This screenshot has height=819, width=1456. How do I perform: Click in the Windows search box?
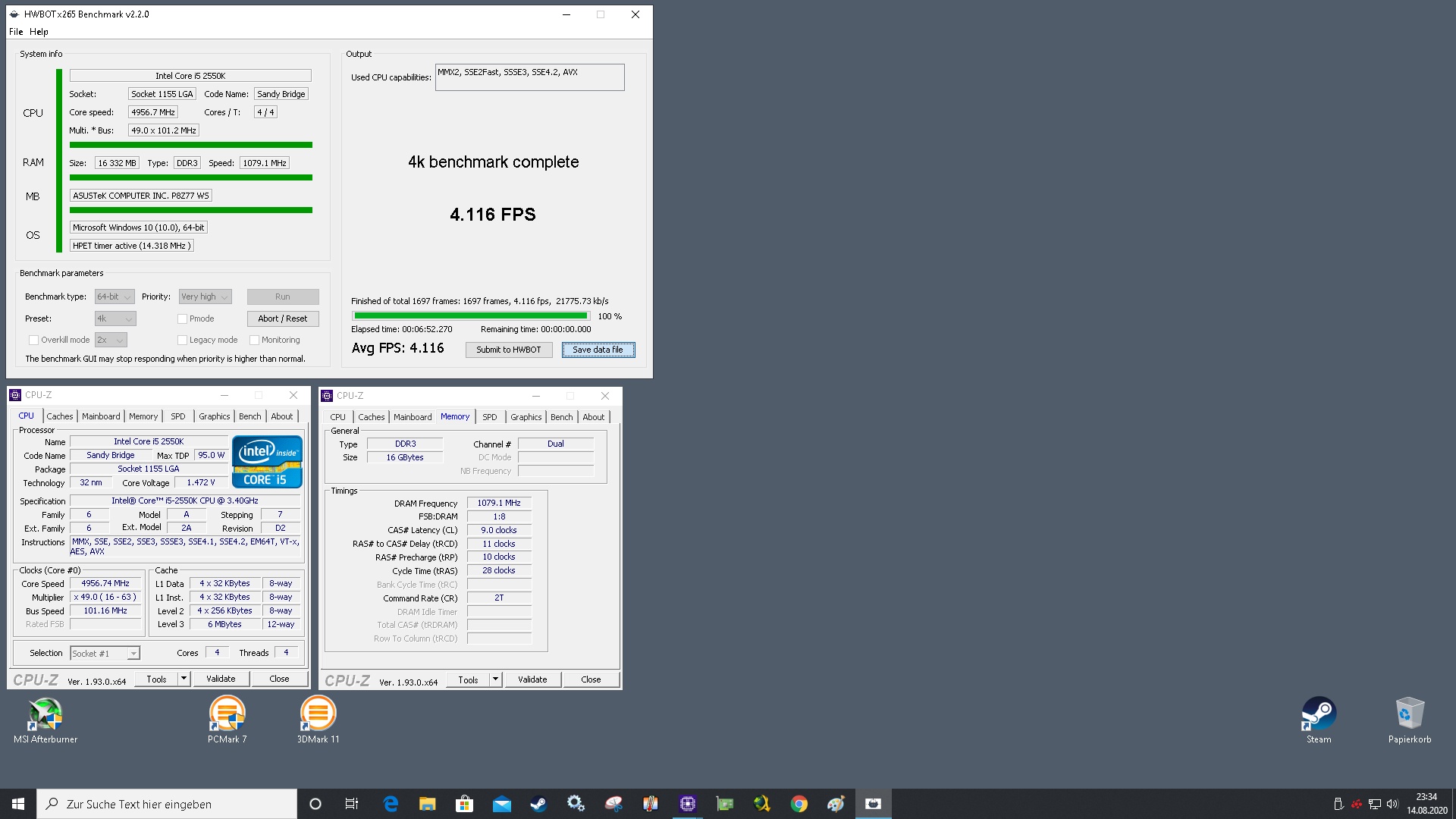point(167,804)
